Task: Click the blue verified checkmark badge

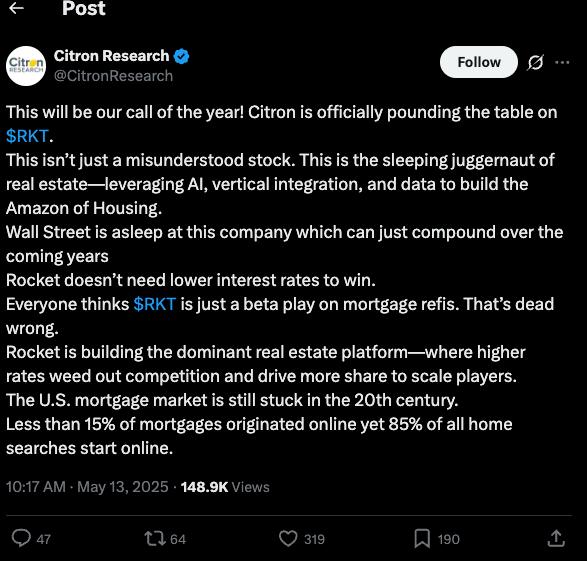Action: 182,57
